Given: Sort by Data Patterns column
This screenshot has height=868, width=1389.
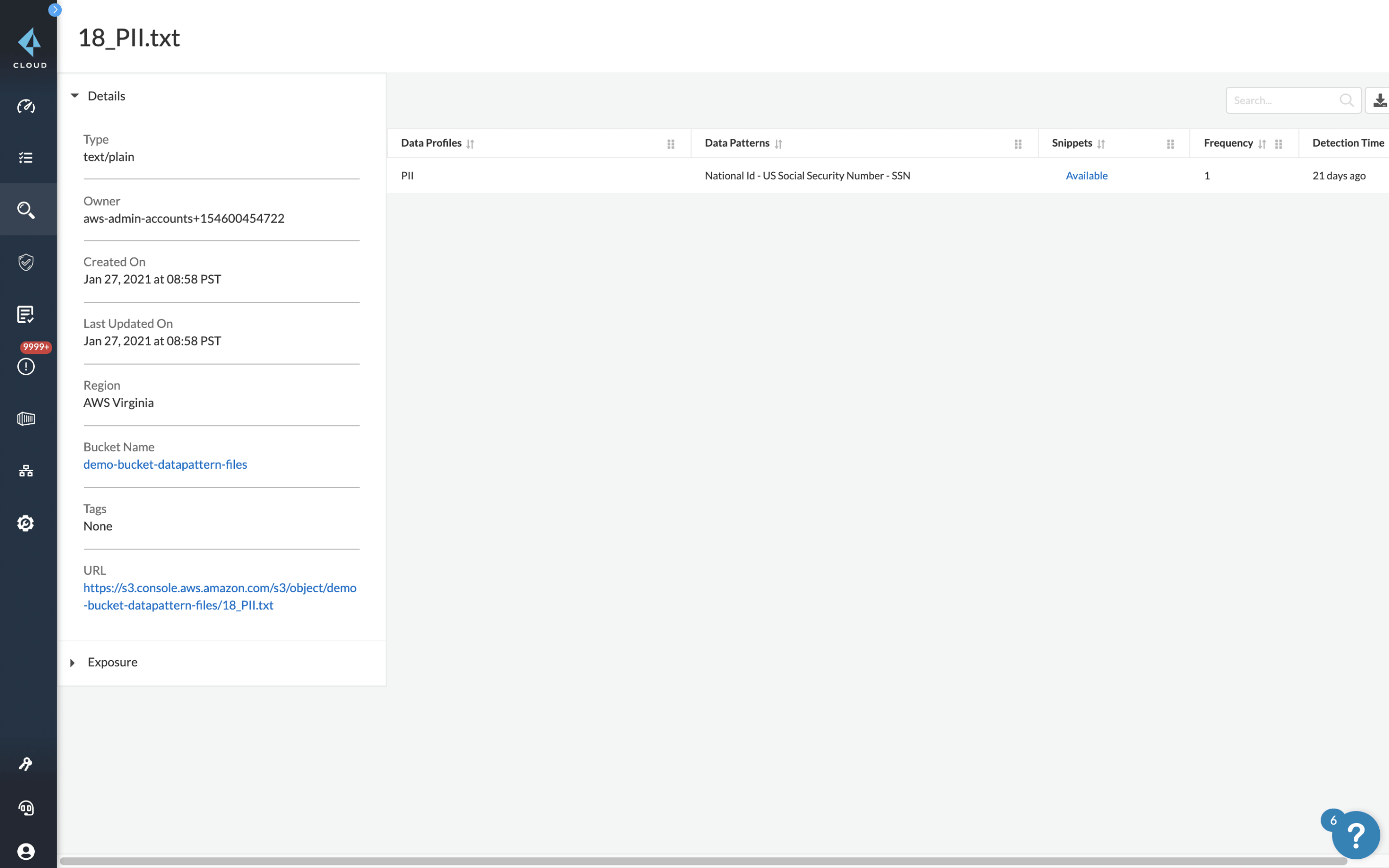Looking at the screenshot, I should 779,142.
